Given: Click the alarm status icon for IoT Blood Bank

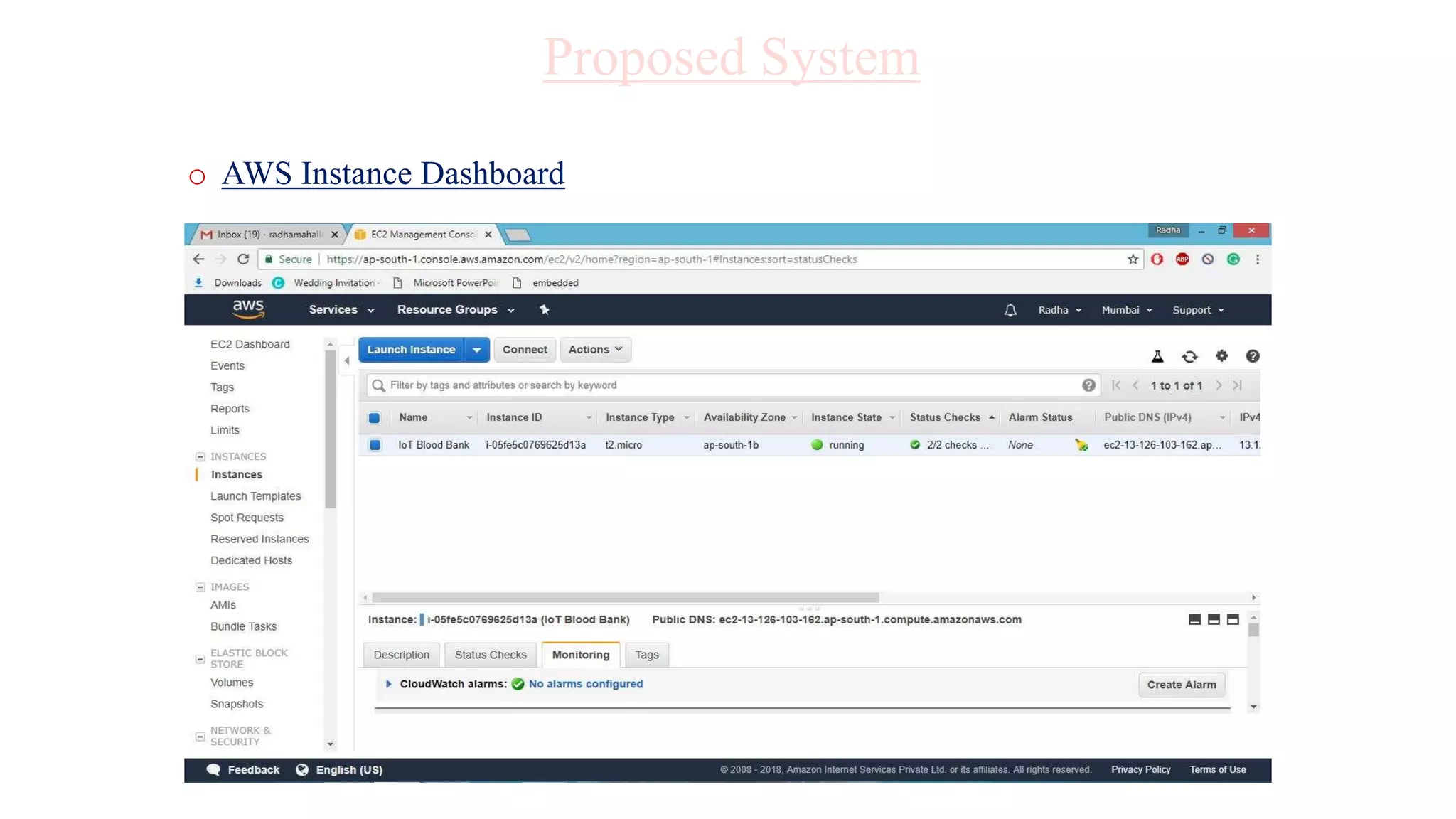Looking at the screenshot, I should point(1081,445).
